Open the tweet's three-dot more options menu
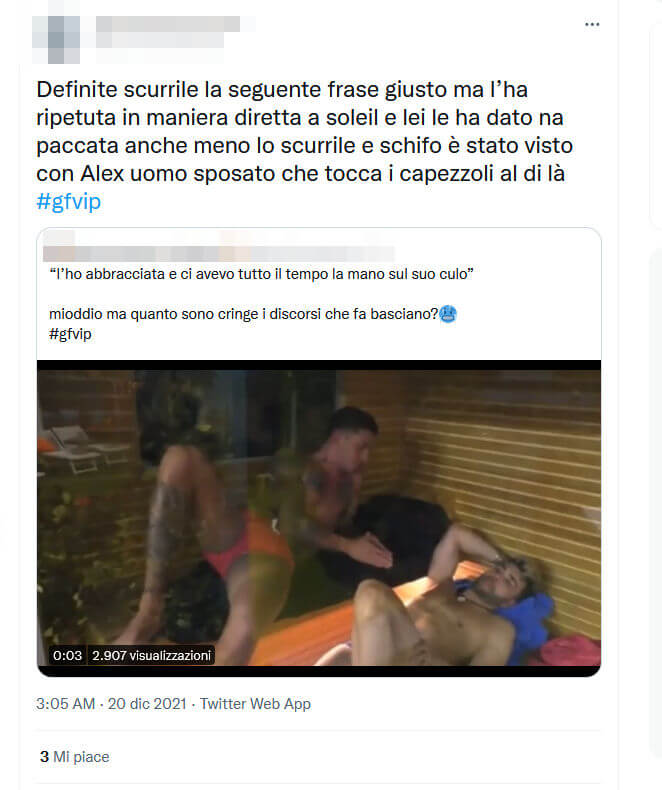The width and height of the screenshot is (662, 790). point(592,25)
